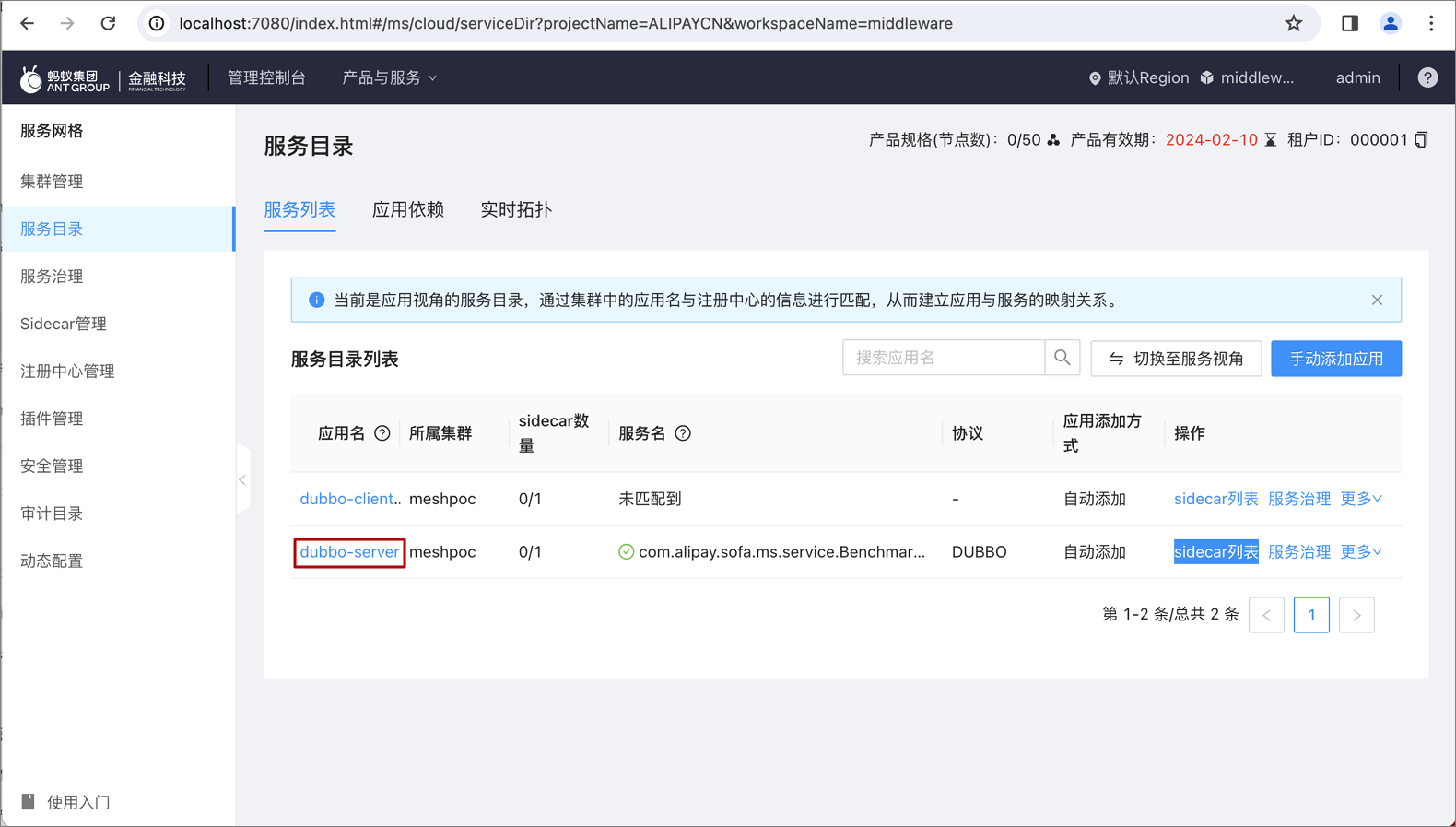Bookmark this page with the star icon
Image resolution: width=1456 pixels, height=827 pixels.
(x=1294, y=23)
